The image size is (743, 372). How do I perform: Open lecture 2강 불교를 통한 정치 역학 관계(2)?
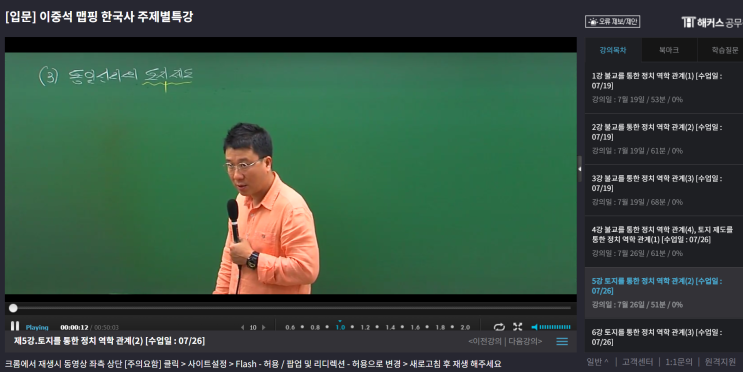point(664,139)
